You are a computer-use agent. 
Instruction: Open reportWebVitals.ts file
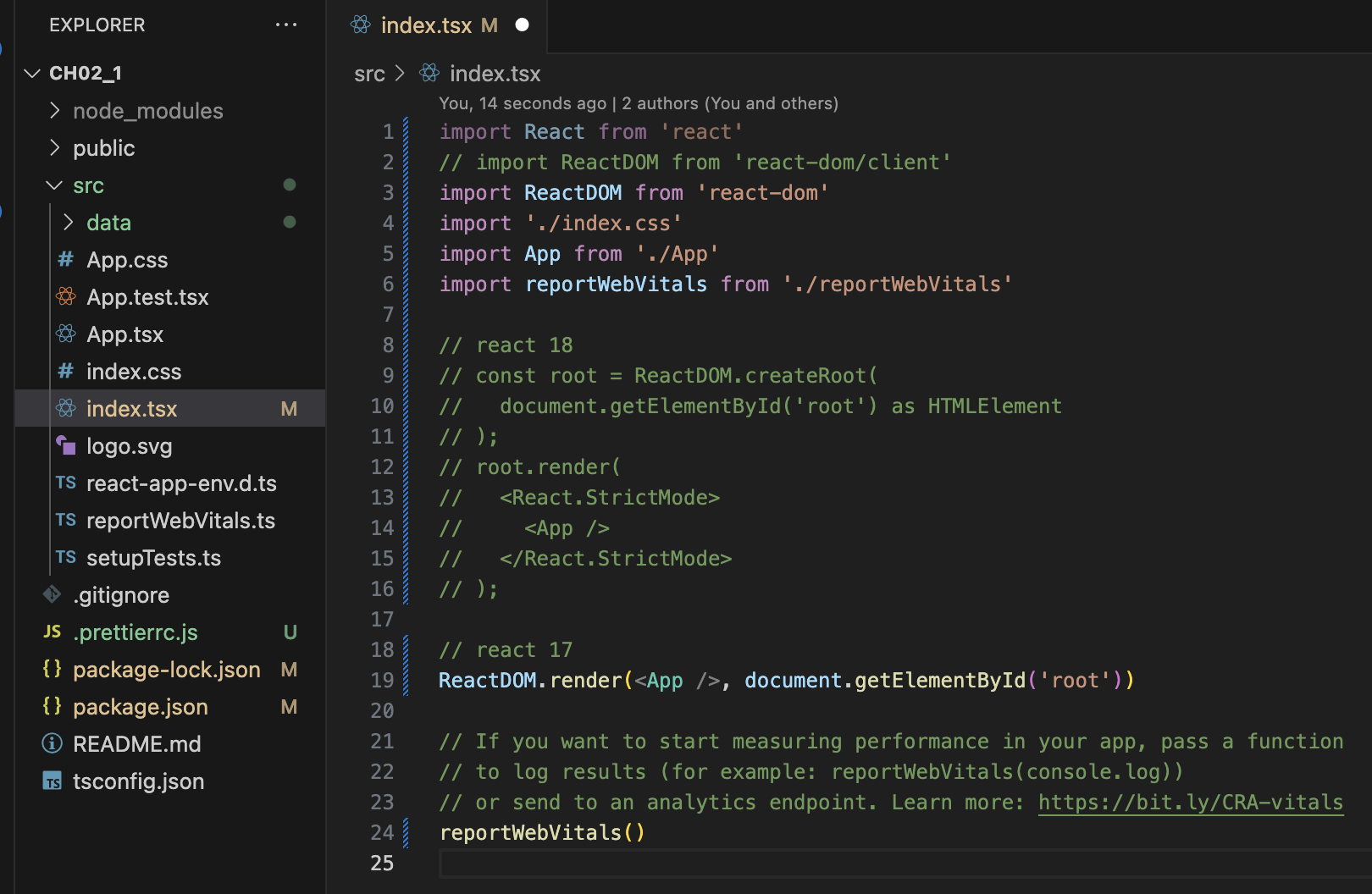pyautogui.click(x=180, y=521)
